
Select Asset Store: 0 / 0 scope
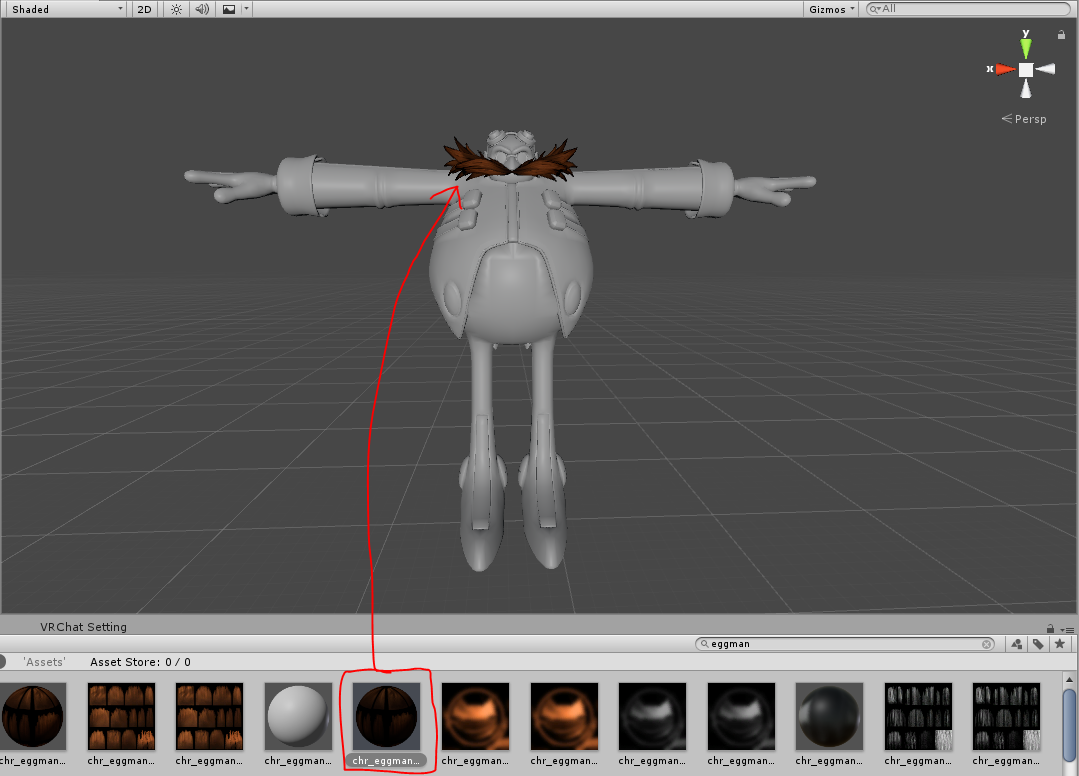point(140,662)
